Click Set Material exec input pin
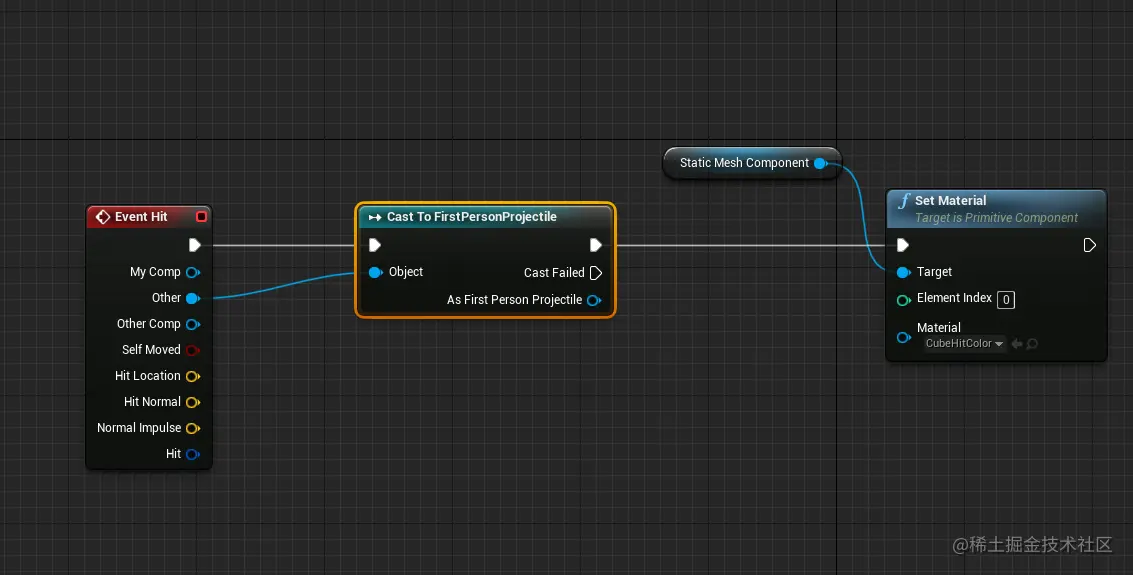 pyautogui.click(x=902, y=246)
